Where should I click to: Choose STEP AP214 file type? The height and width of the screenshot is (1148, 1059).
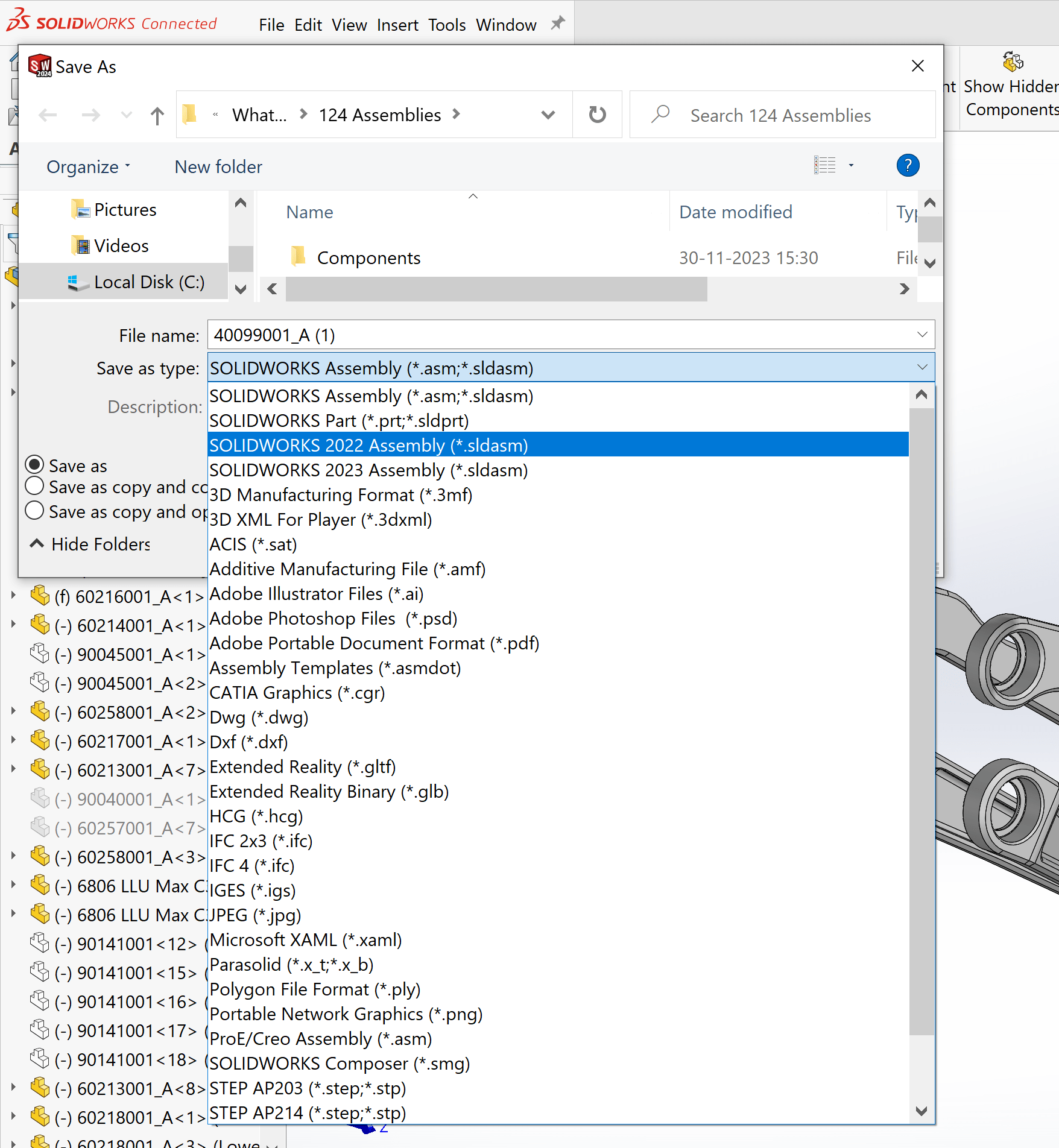[x=558, y=1112]
